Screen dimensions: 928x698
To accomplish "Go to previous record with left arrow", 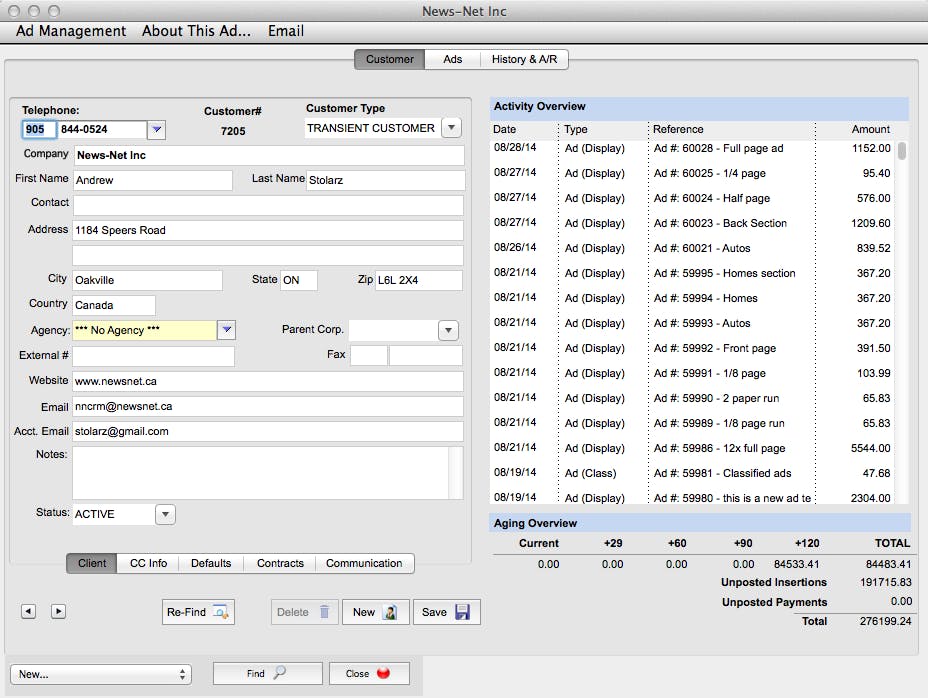I will click(x=28, y=611).
